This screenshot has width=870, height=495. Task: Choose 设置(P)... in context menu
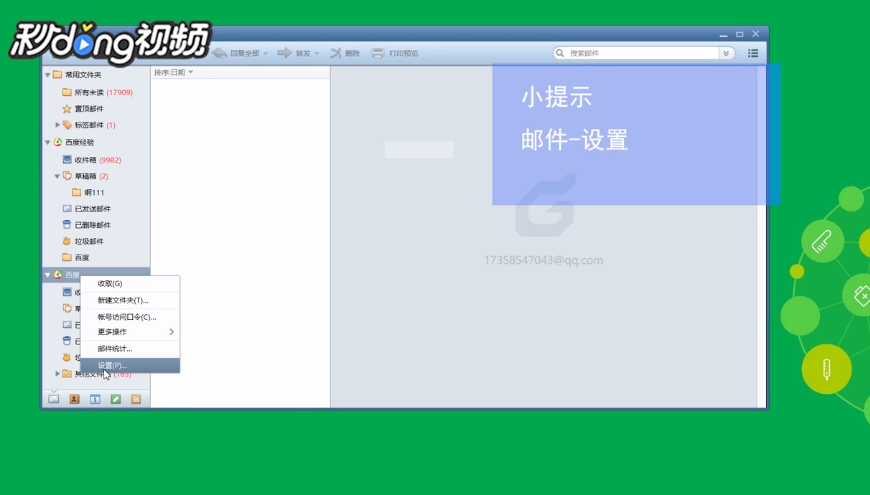(130, 365)
